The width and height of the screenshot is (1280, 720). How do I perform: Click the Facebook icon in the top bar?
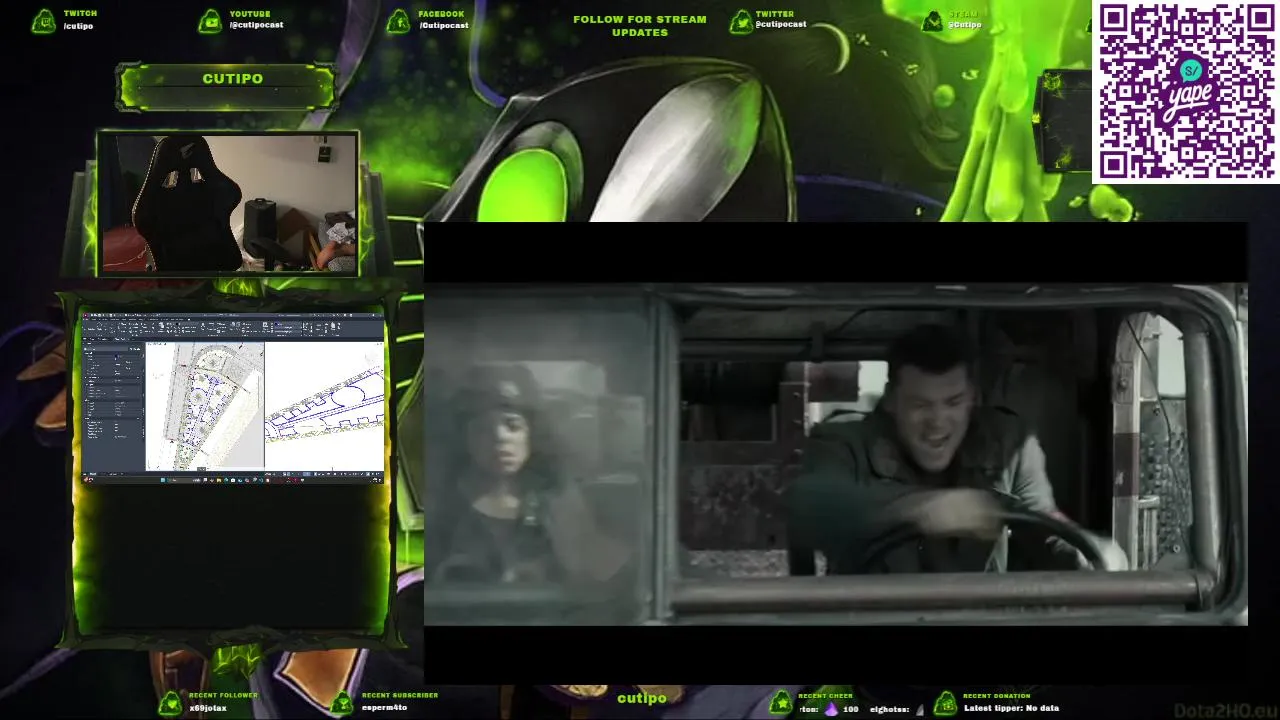click(399, 21)
